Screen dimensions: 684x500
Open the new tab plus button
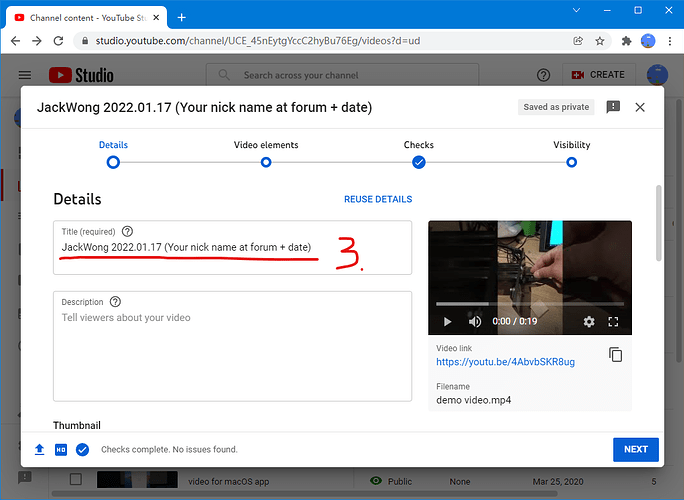pos(182,18)
